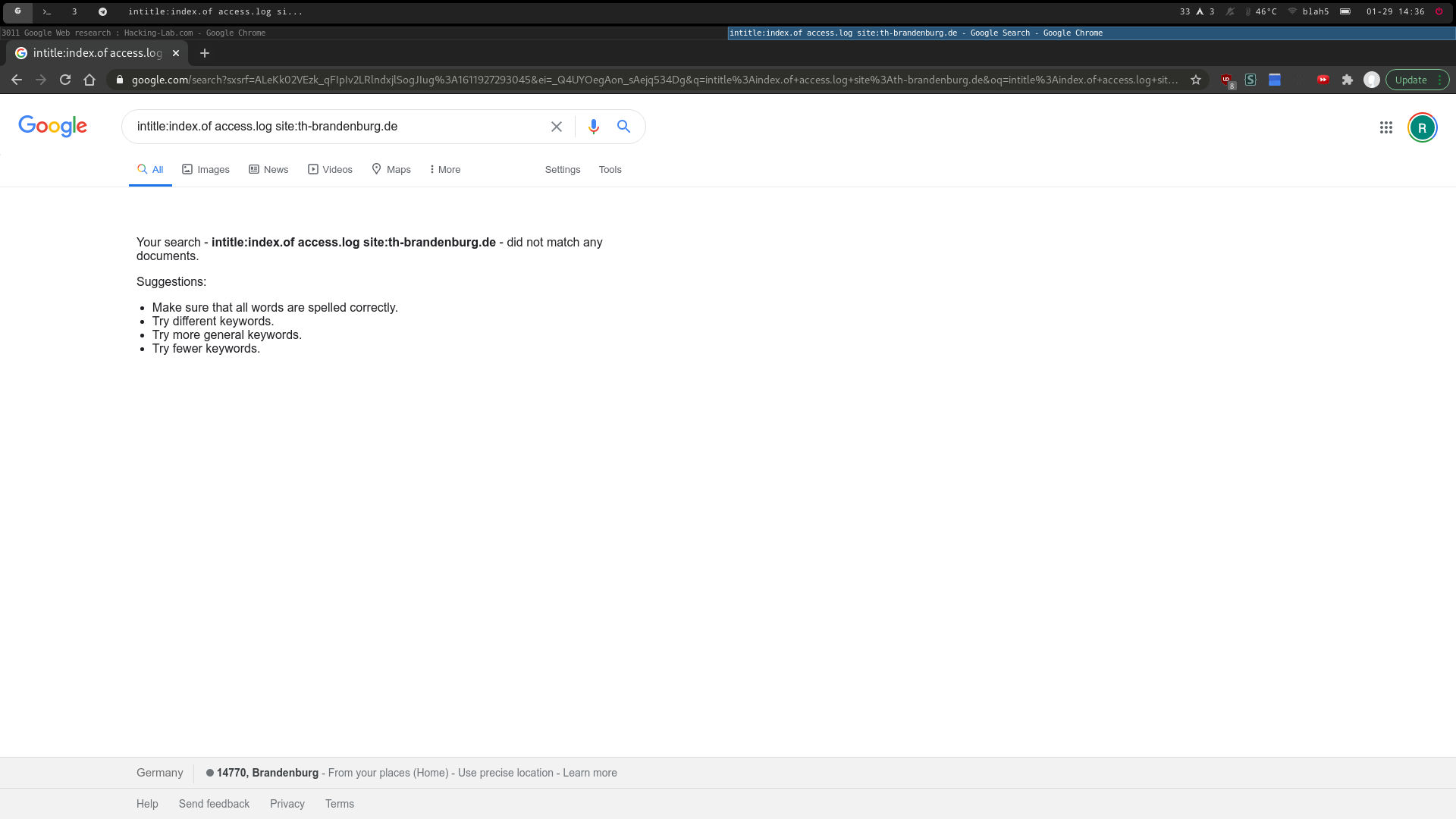Viewport: 1456px width, 819px height.
Task: Click Chrome Update button
Action: click(1410, 80)
